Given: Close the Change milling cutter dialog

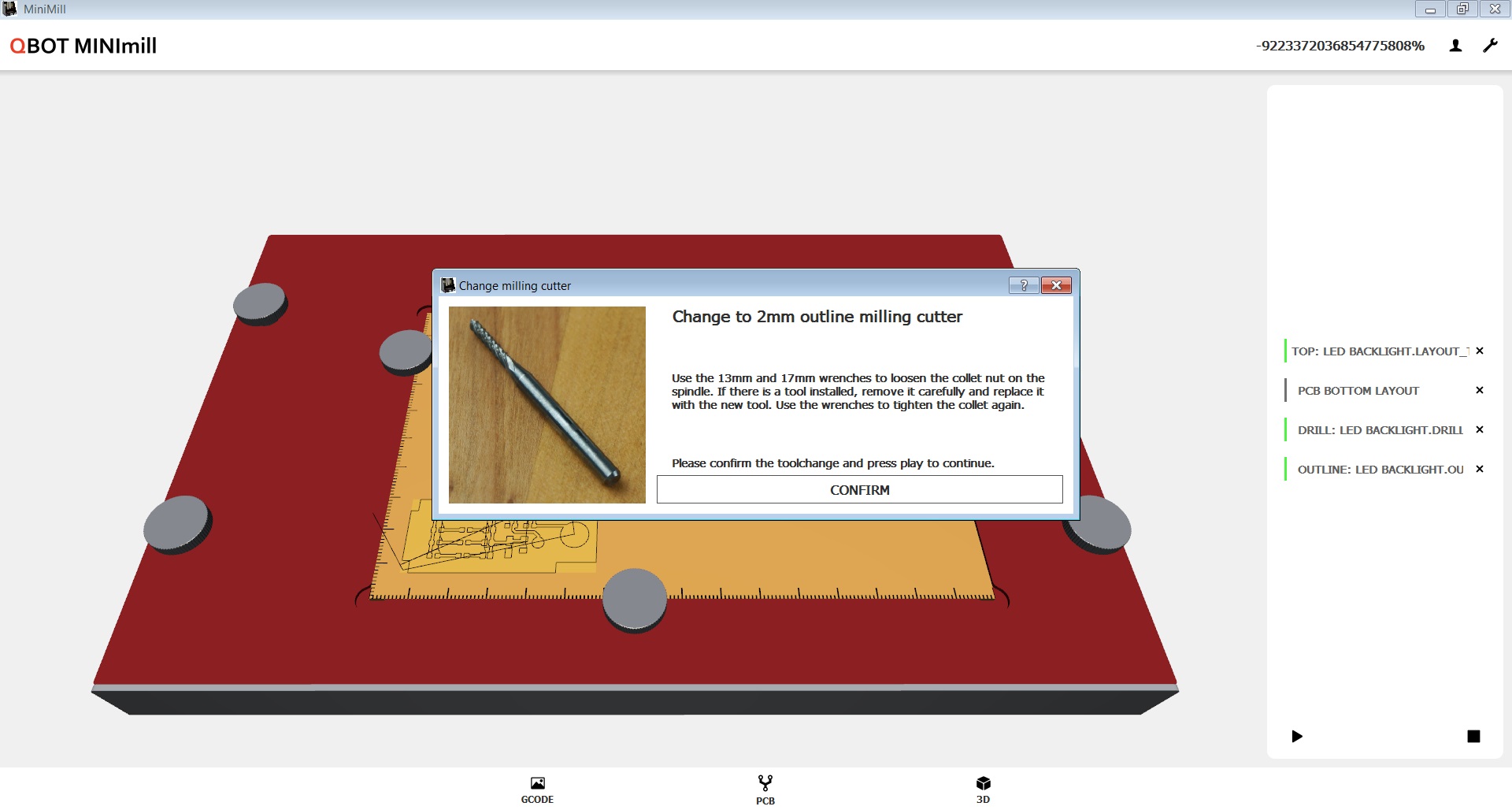Looking at the screenshot, I should (x=1056, y=285).
